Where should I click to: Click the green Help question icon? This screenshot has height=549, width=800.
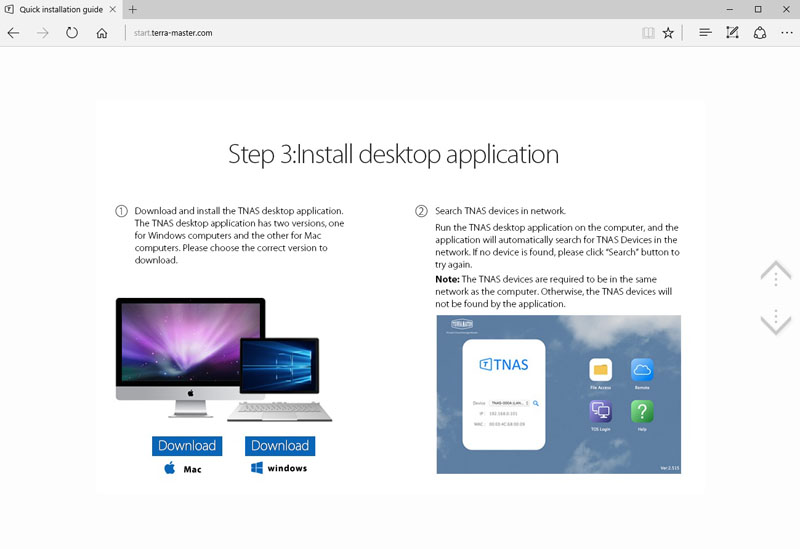coord(642,411)
